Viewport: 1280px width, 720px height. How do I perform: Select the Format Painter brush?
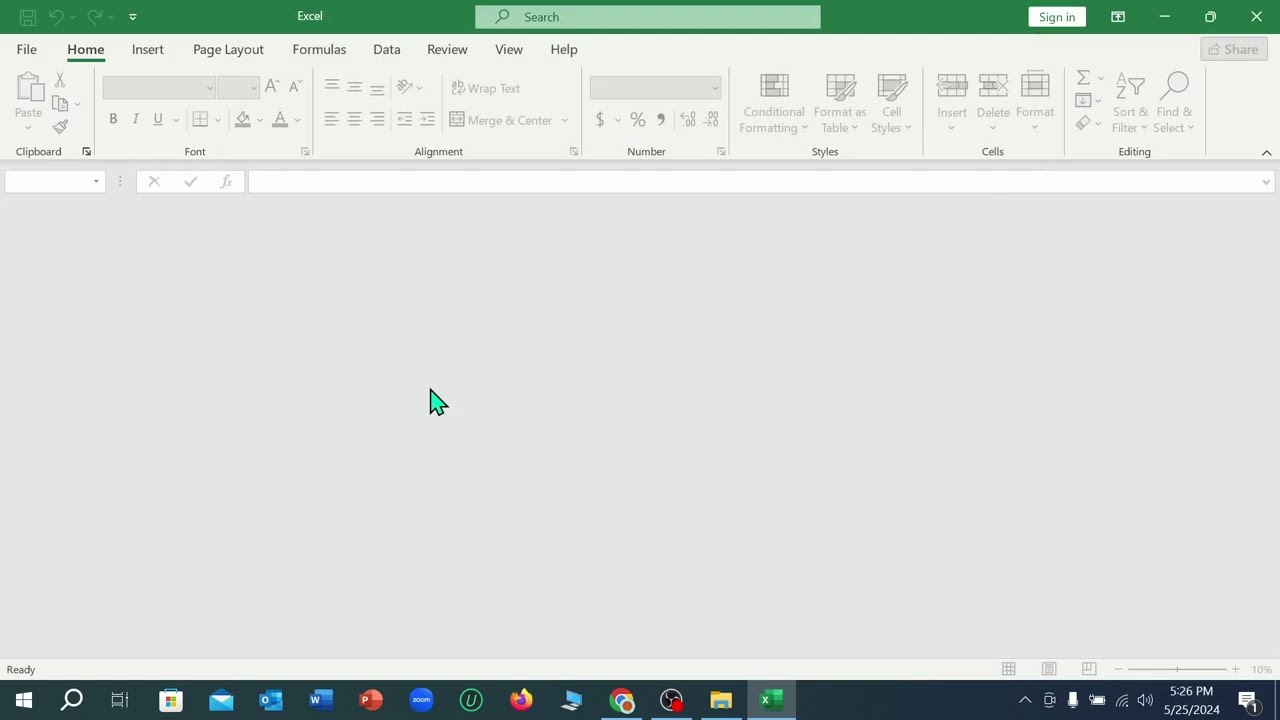[x=60, y=127]
